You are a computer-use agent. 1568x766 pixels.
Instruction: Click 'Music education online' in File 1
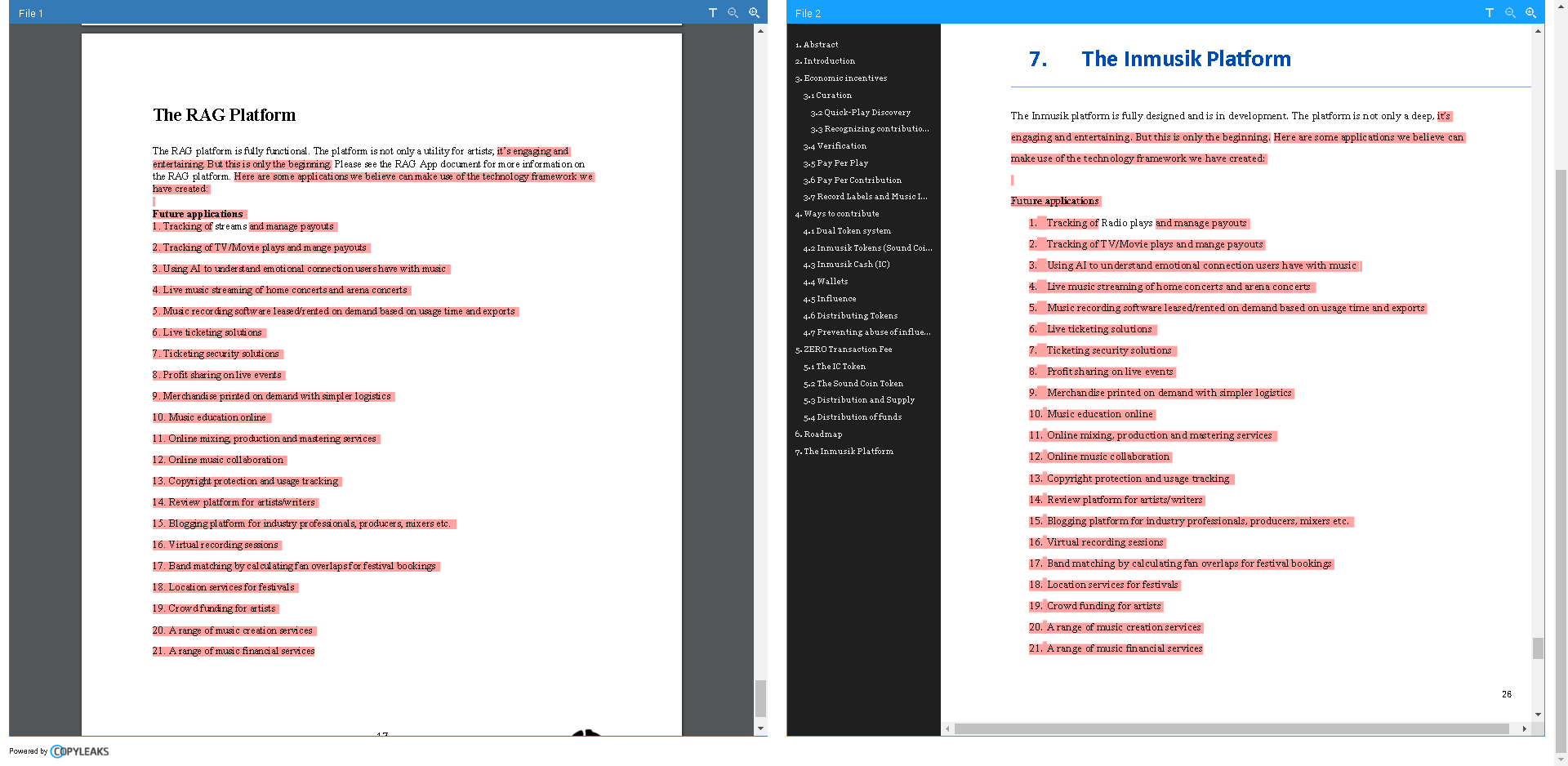(x=217, y=417)
